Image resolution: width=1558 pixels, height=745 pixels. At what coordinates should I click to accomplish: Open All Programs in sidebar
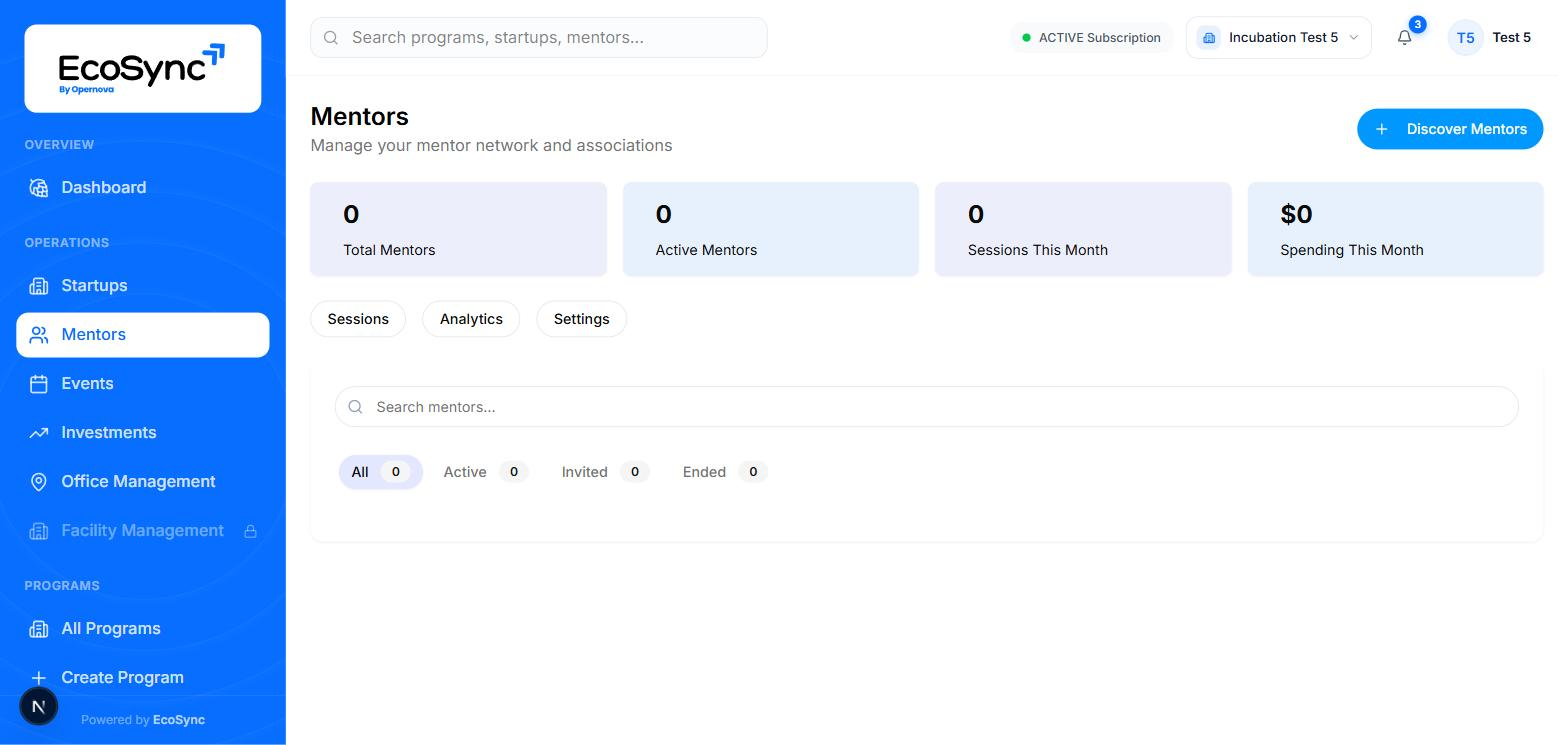pyautogui.click(x=143, y=629)
